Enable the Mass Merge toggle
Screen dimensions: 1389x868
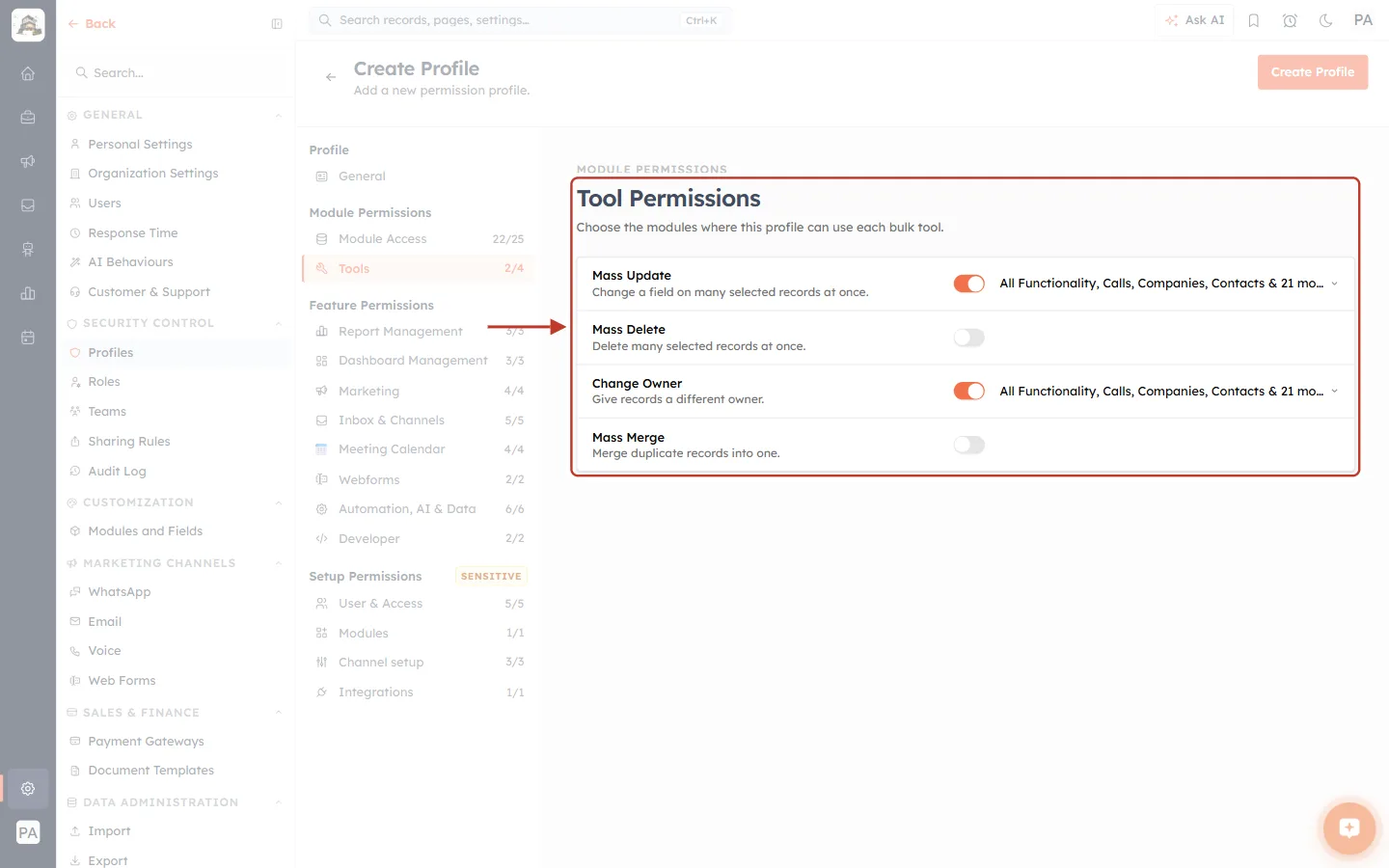click(969, 445)
